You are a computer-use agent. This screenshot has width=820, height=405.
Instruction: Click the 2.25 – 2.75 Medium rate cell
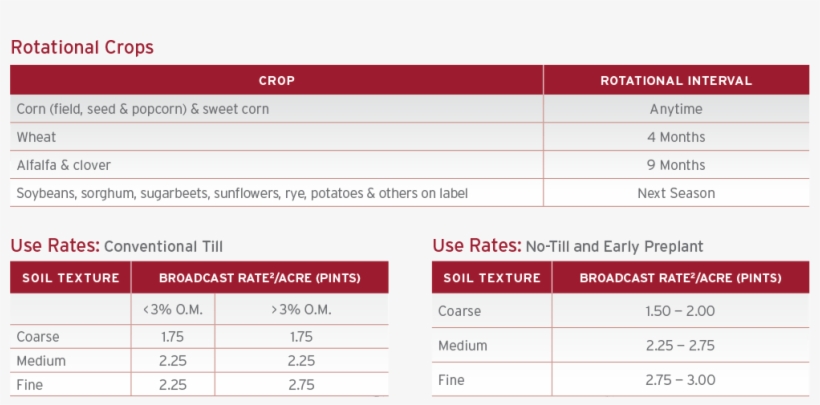(680, 345)
